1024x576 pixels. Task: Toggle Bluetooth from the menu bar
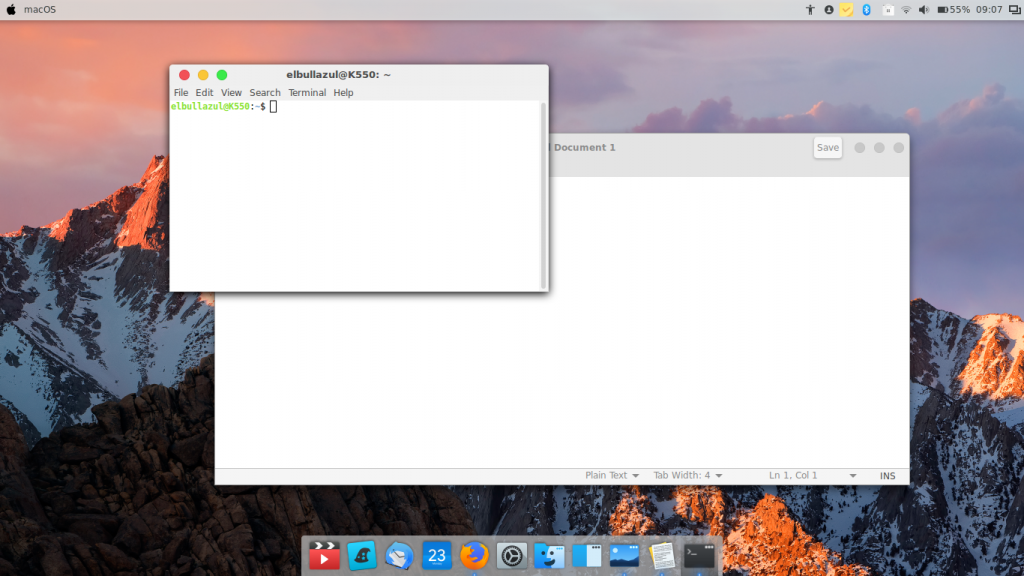(864, 9)
